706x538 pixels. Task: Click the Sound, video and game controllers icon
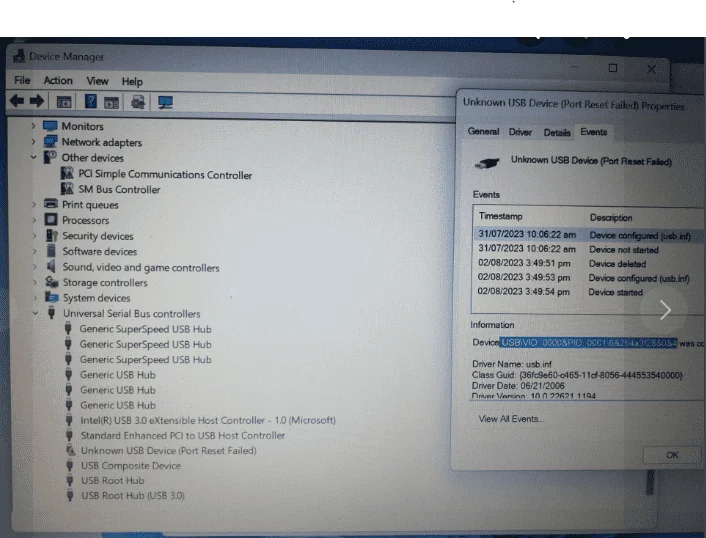click(x=51, y=267)
